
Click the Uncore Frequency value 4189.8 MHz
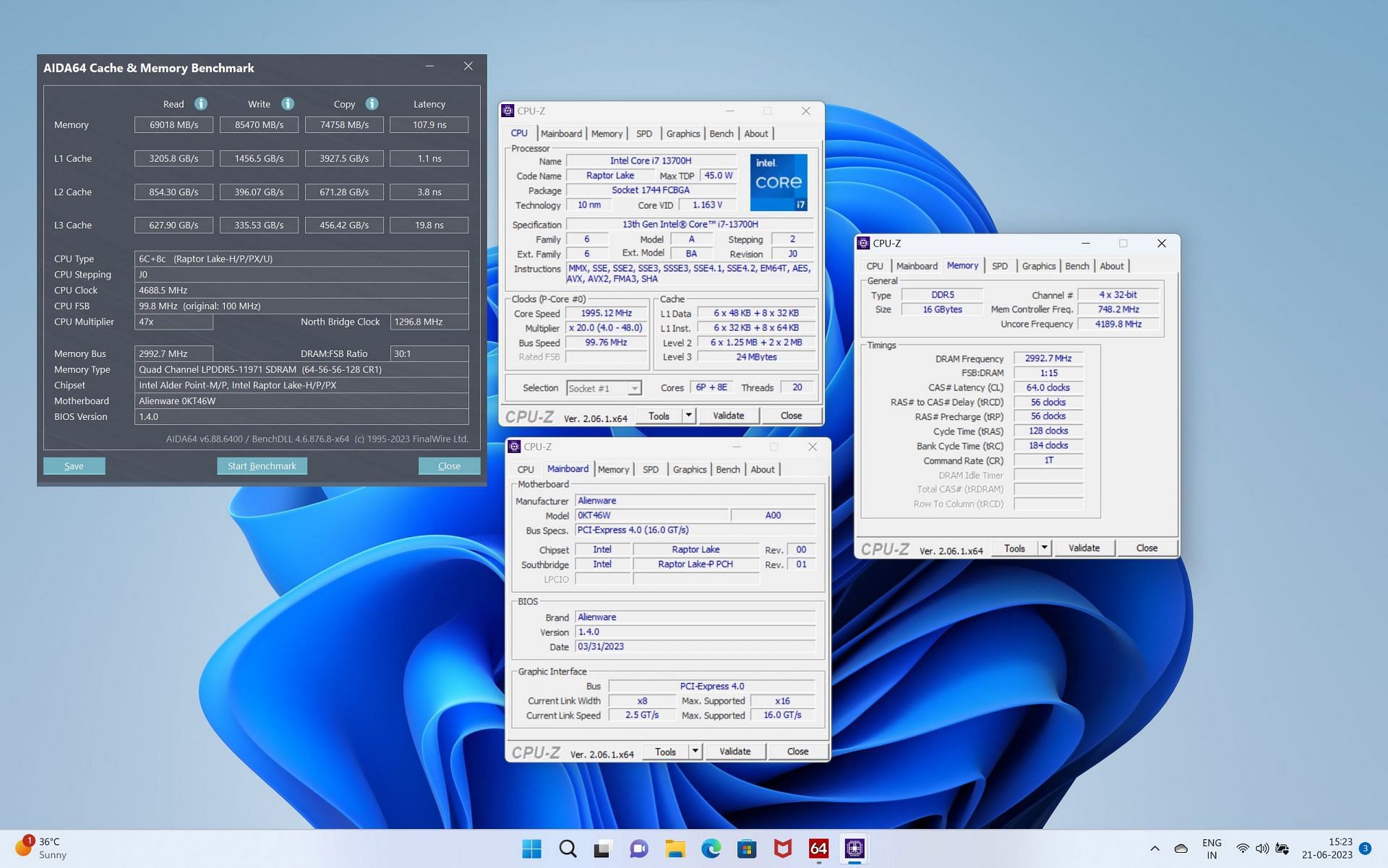coord(1118,324)
